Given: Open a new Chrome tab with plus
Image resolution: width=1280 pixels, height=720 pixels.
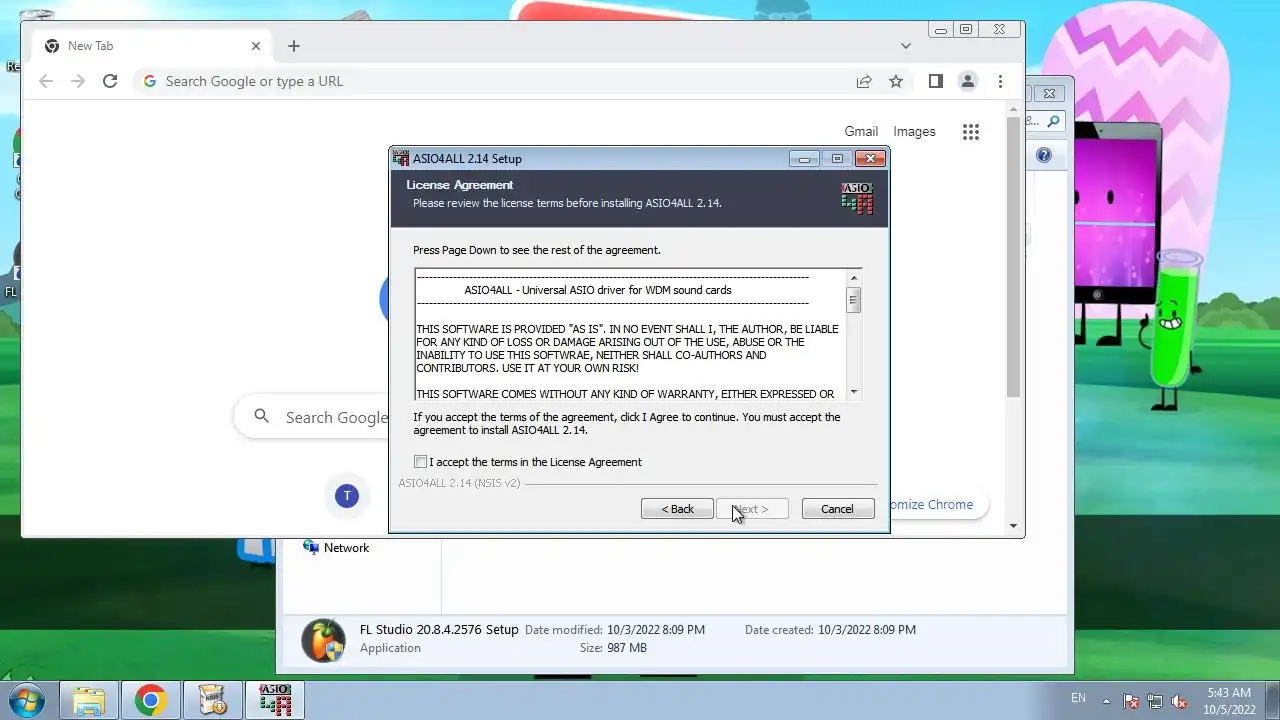Looking at the screenshot, I should [293, 46].
